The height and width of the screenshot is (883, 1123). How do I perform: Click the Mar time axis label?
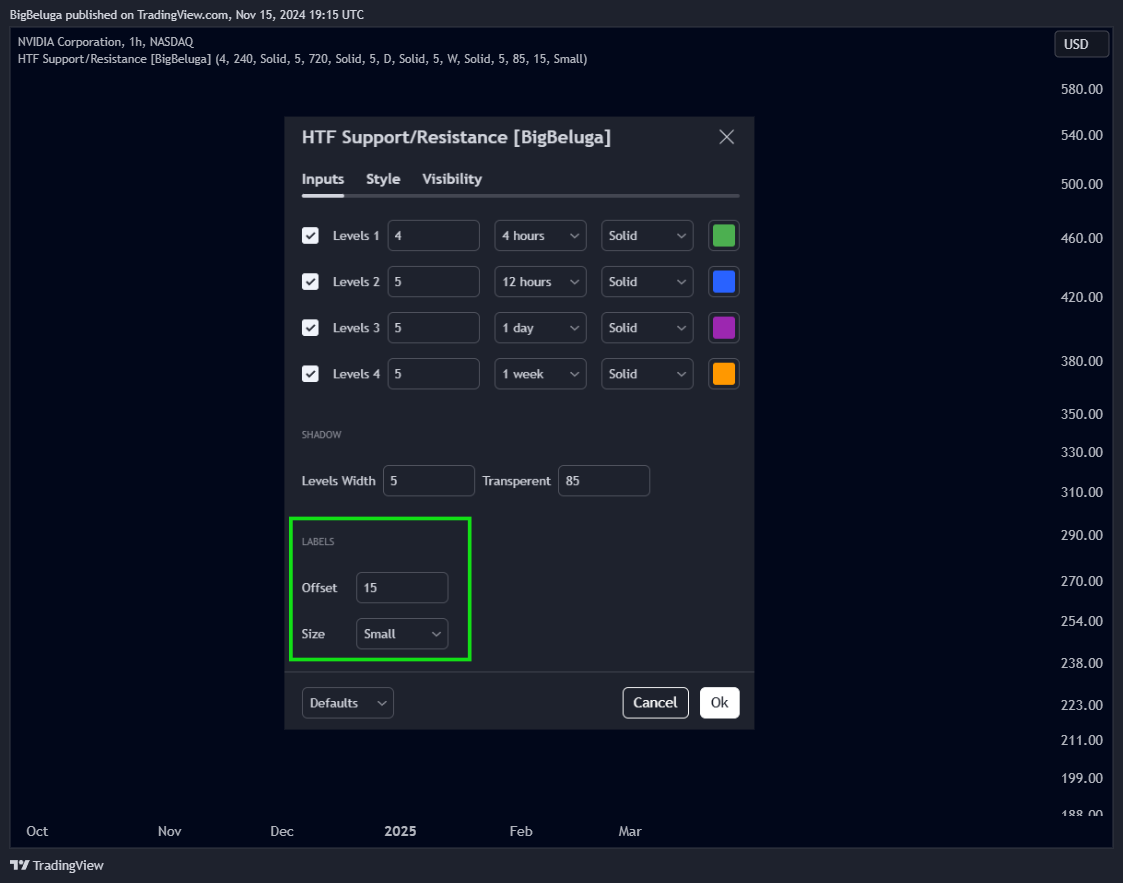tap(630, 831)
